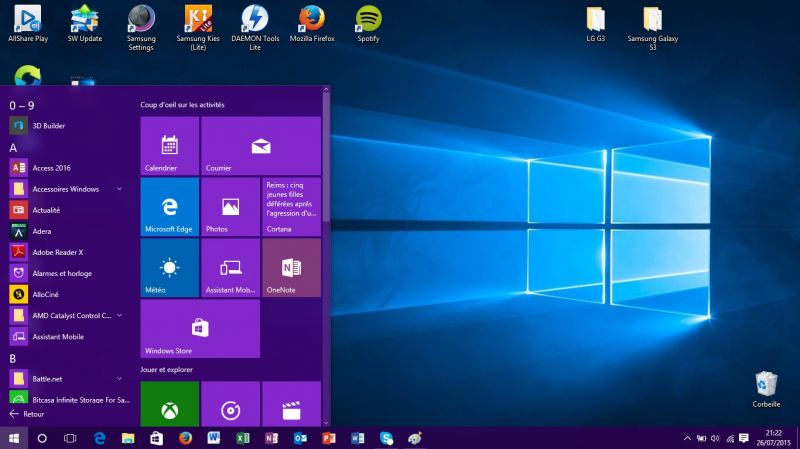Launch the Microsoft Edge tile

click(x=169, y=207)
